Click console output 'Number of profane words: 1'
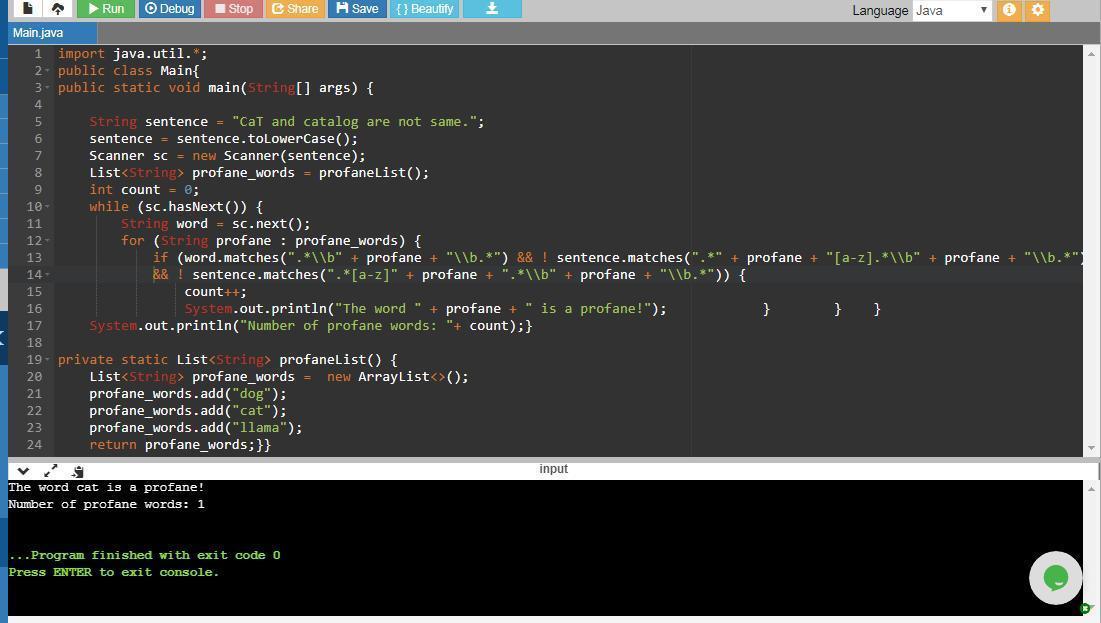Image resolution: width=1101 pixels, height=623 pixels. [x=106, y=504]
